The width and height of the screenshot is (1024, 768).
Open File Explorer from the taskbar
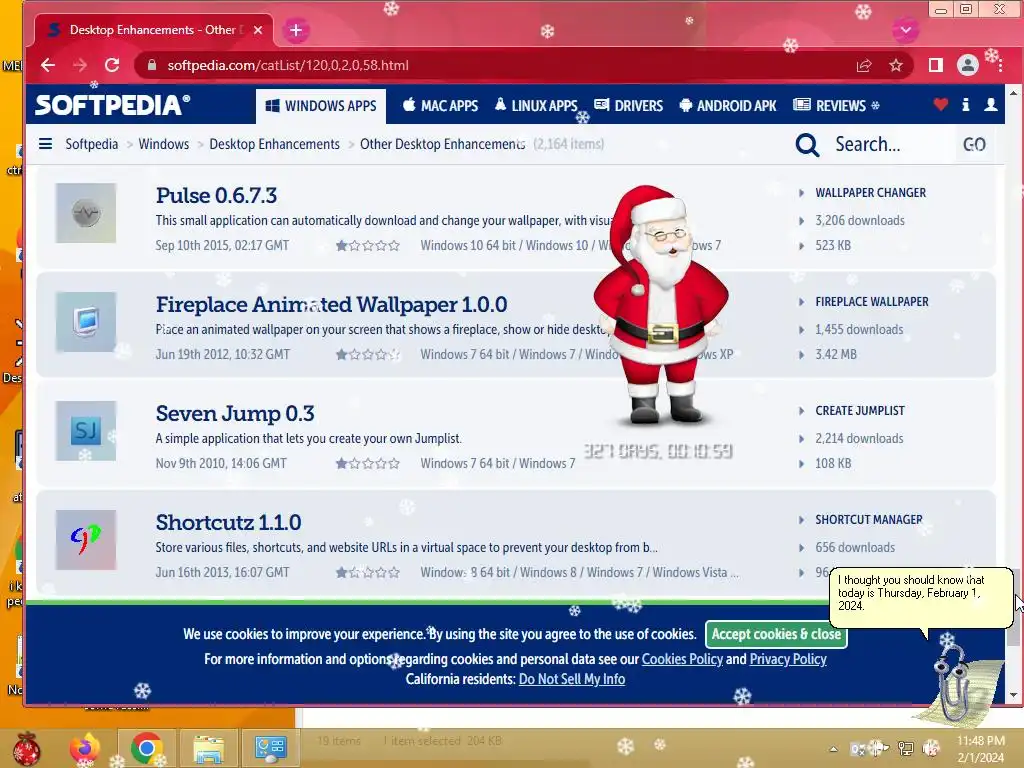pyautogui.click(x=208, y=748)
